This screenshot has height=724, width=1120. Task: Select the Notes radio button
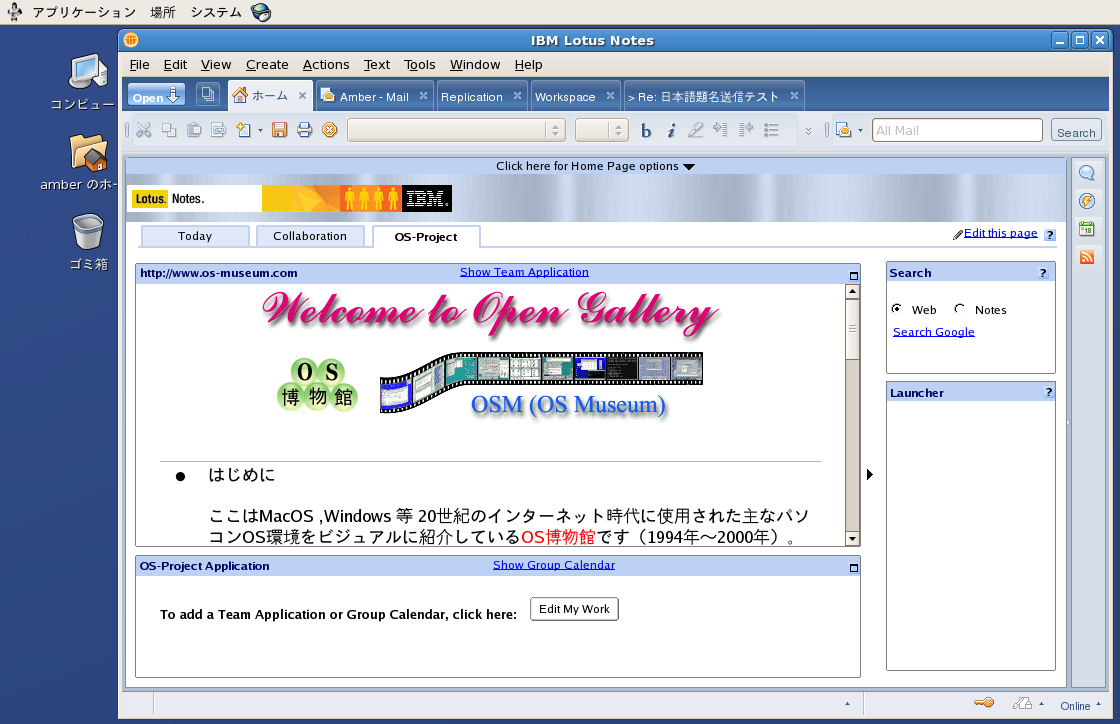[959, 308]
